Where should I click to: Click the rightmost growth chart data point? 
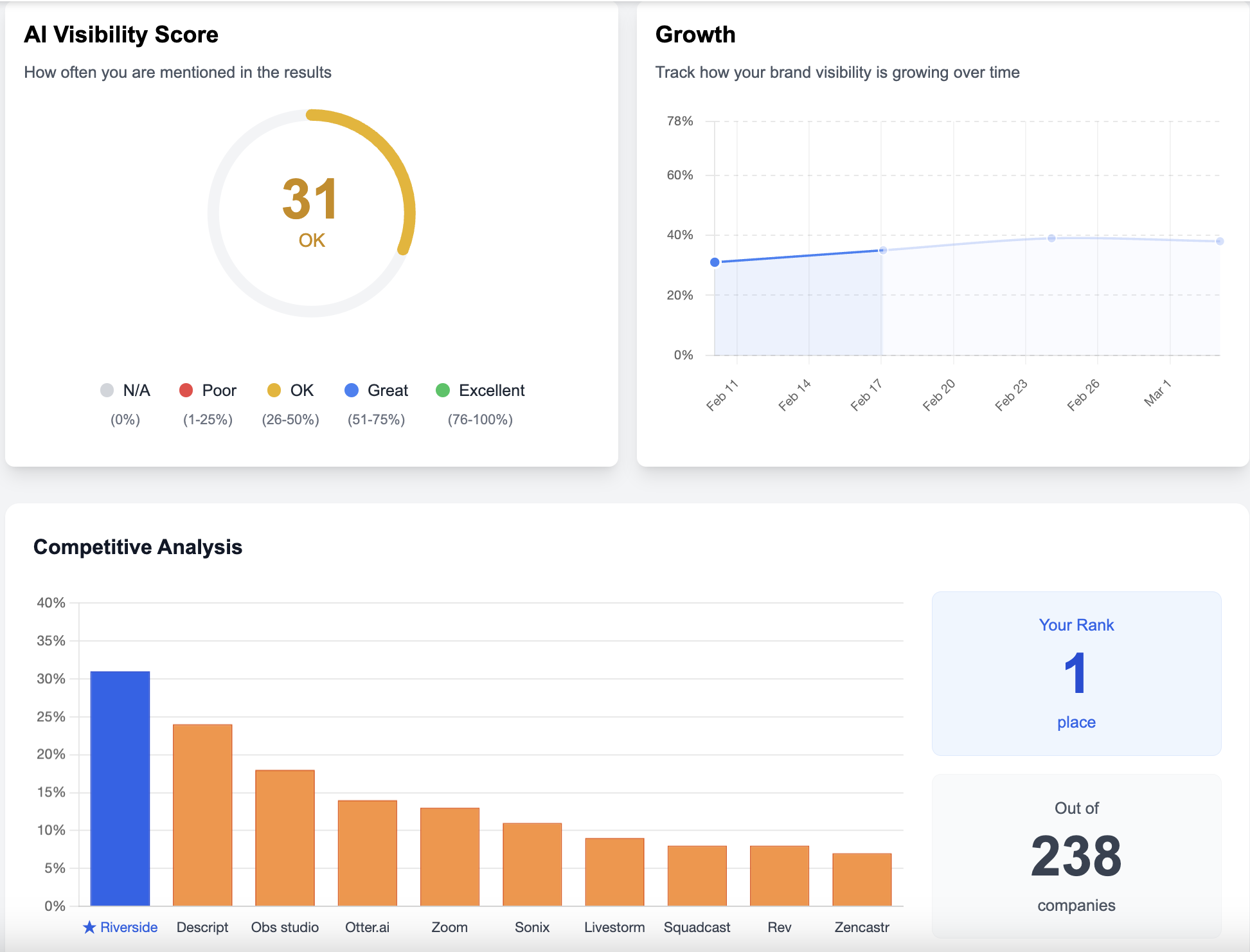click(1220, 241)
